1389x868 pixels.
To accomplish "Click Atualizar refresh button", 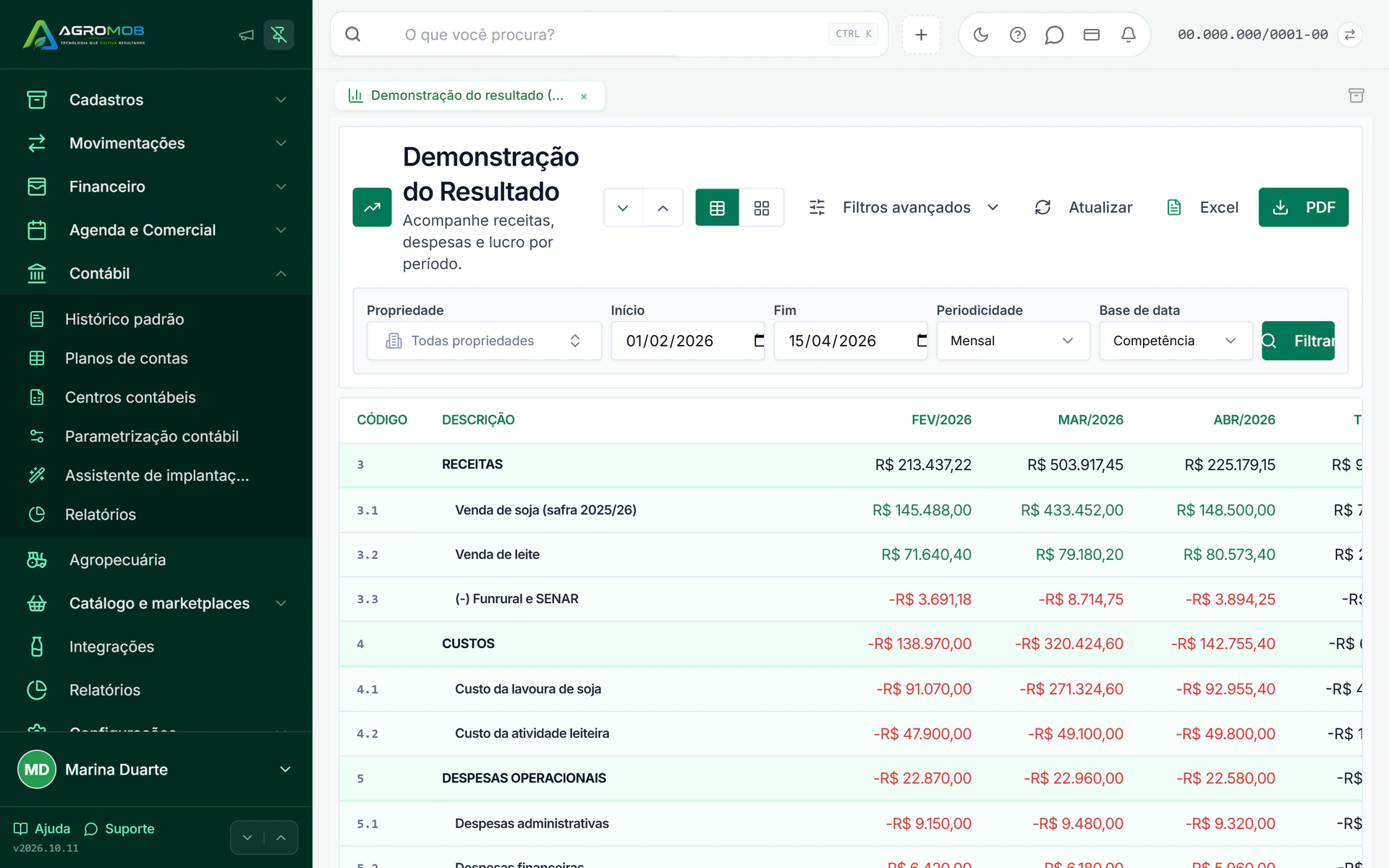I will [1083, 208].
